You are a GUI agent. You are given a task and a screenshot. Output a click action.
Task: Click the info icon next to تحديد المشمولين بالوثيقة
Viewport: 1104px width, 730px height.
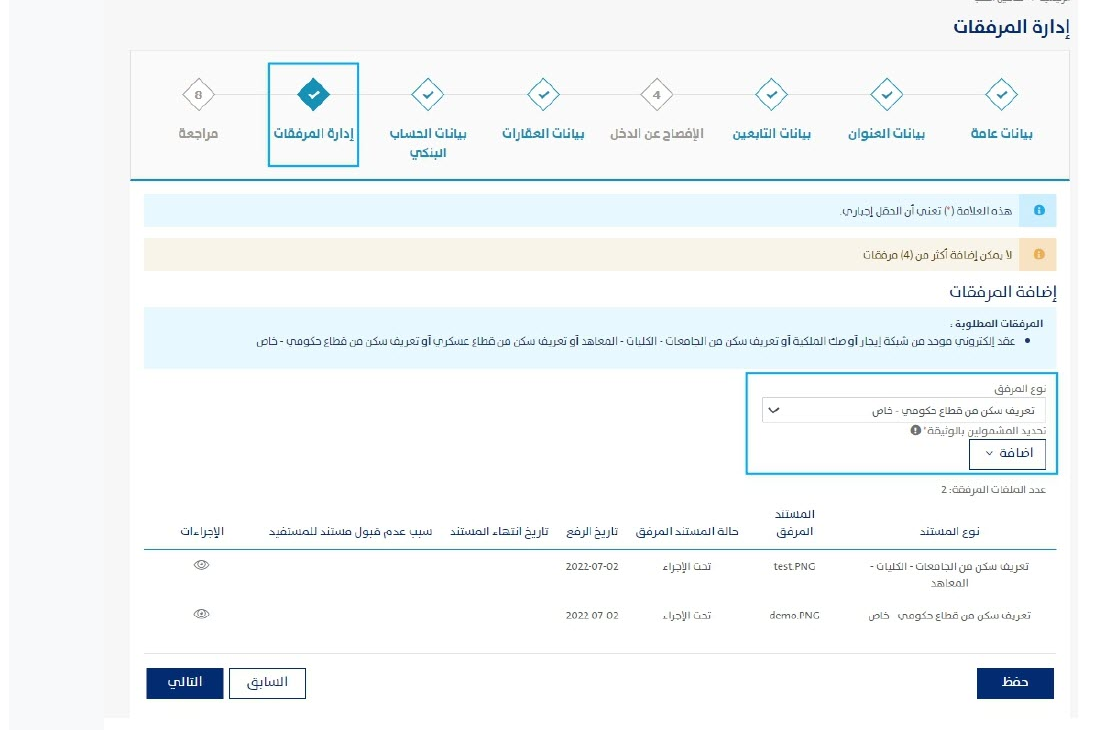point(915,430)
